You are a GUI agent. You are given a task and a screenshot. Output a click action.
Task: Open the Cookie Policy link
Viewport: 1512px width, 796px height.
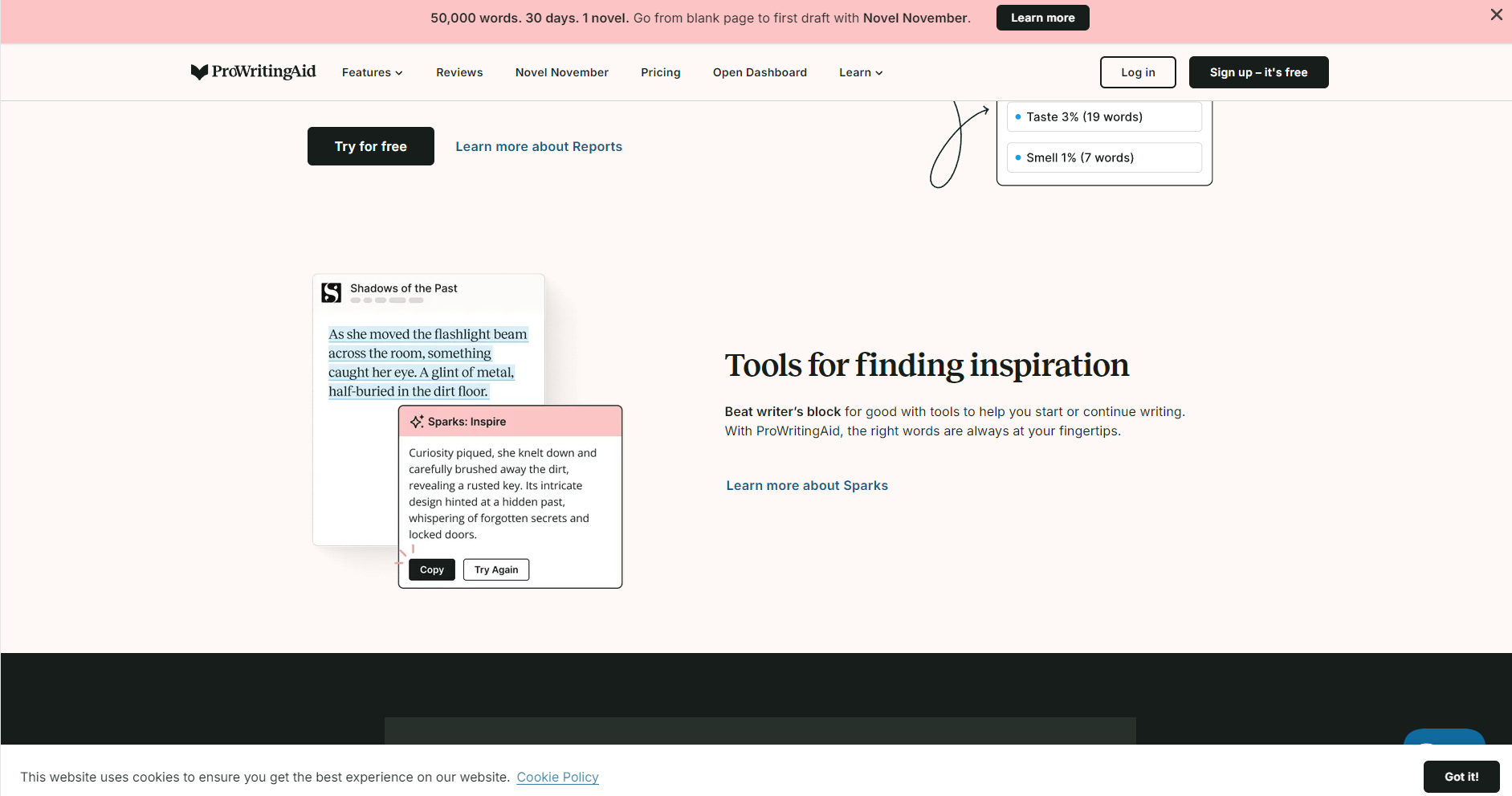(x=557, y=777)
